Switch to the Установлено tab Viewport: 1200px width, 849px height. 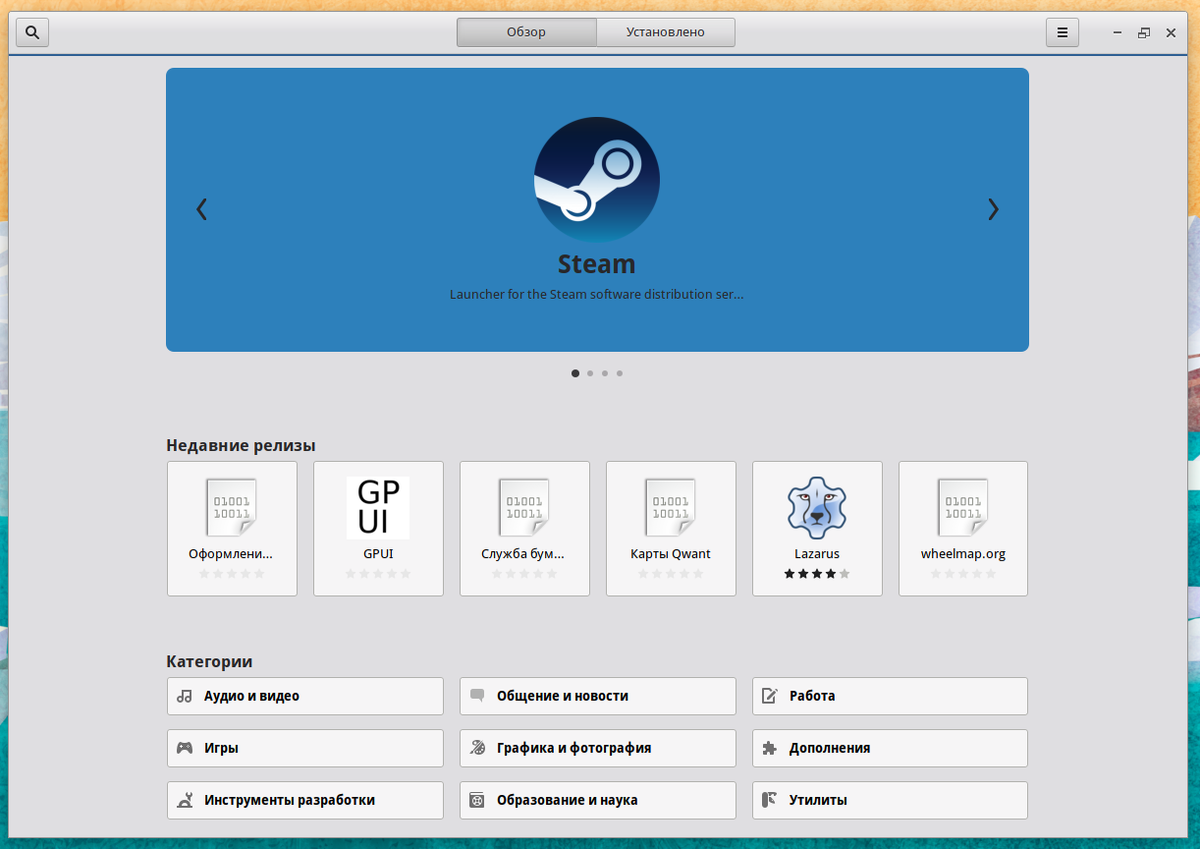coord(666,32)
